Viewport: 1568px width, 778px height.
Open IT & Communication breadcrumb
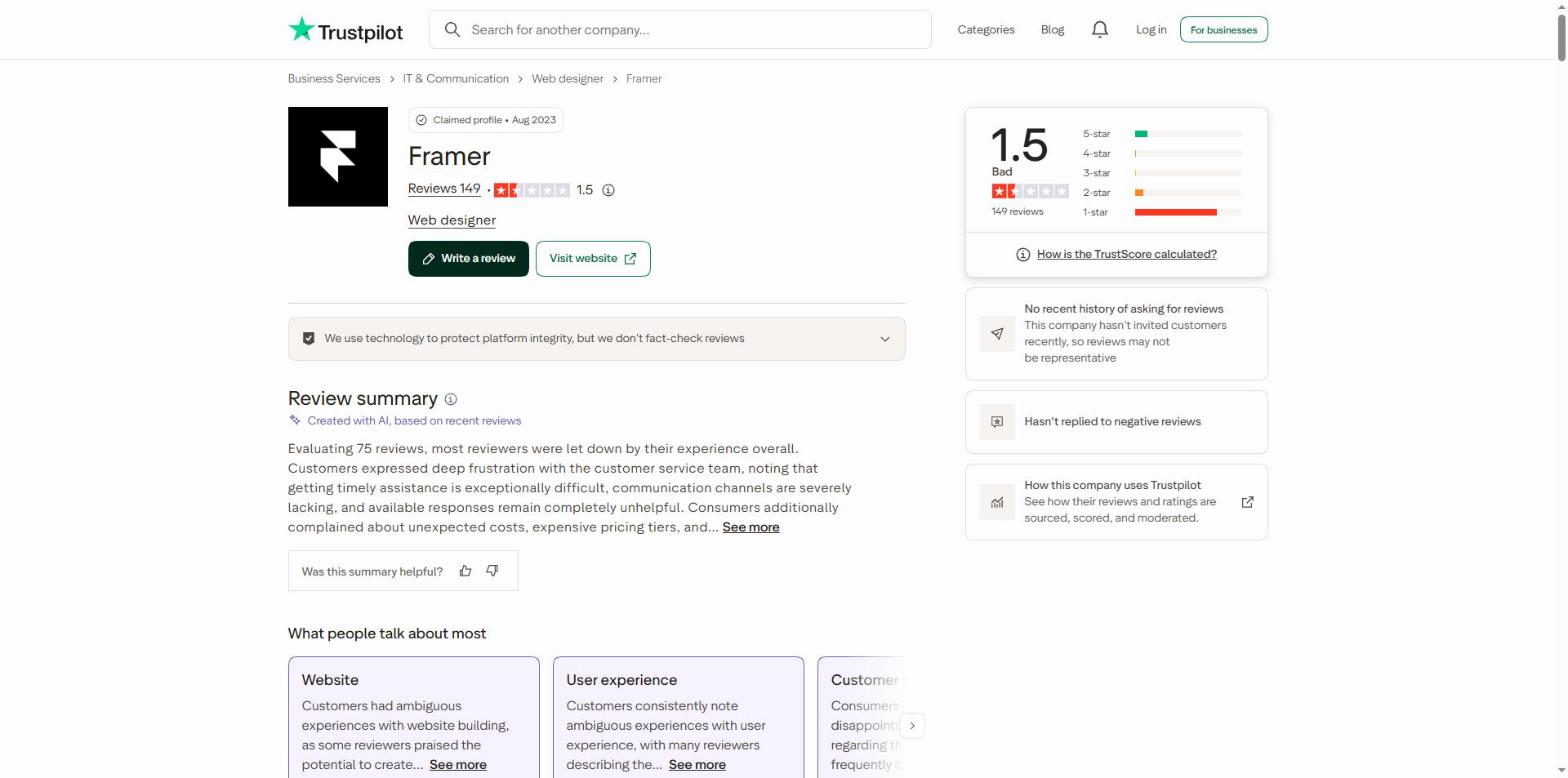pyautogui.click(x=456, y=79)
